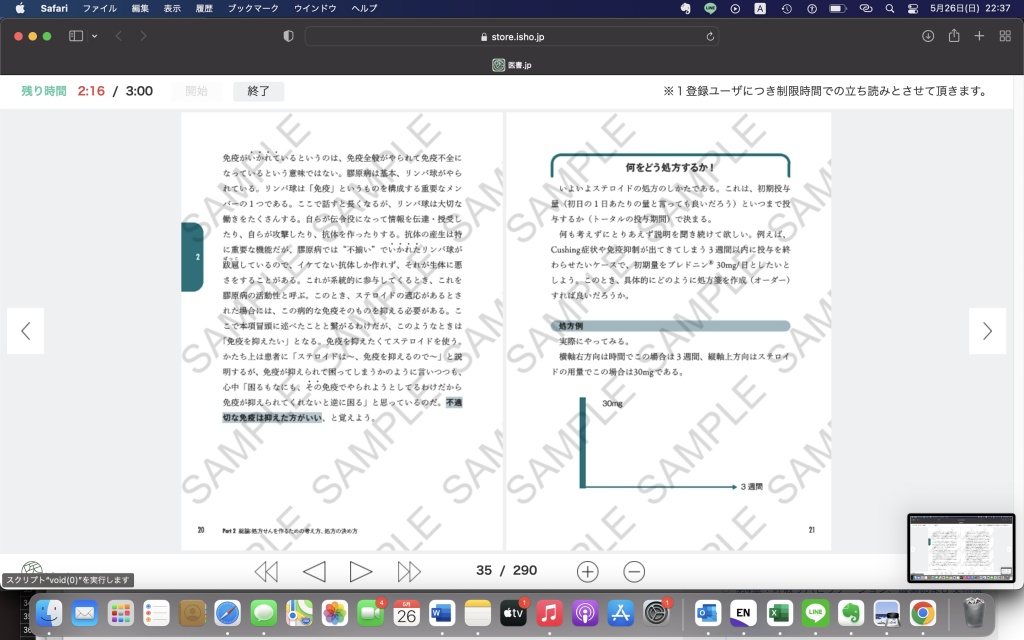Jump to the first page with double-left arrow
This screenshot has height=640, width=1024.
(x=266, y=571)
